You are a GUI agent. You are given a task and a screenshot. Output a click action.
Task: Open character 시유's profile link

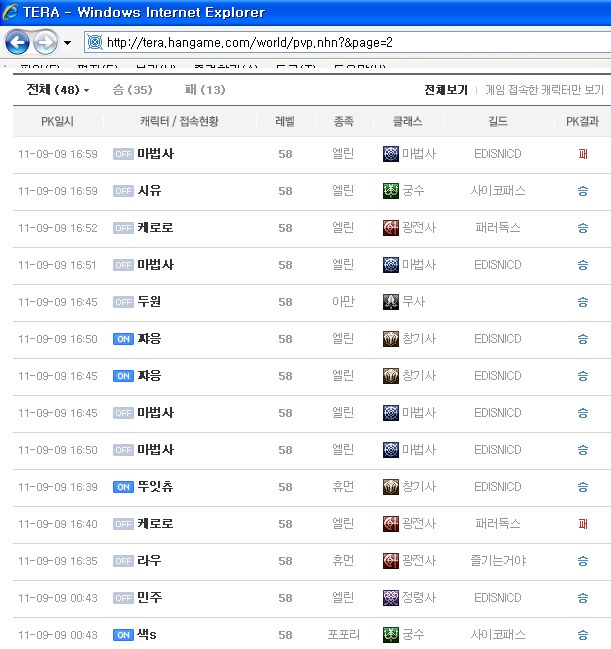point(149,191)
